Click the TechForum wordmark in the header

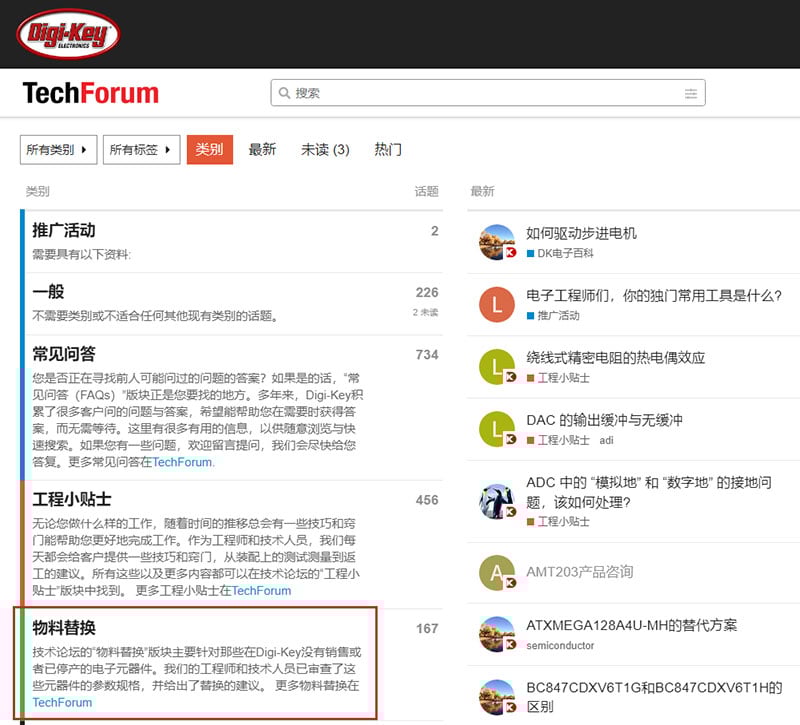click(x=91, y=92)
